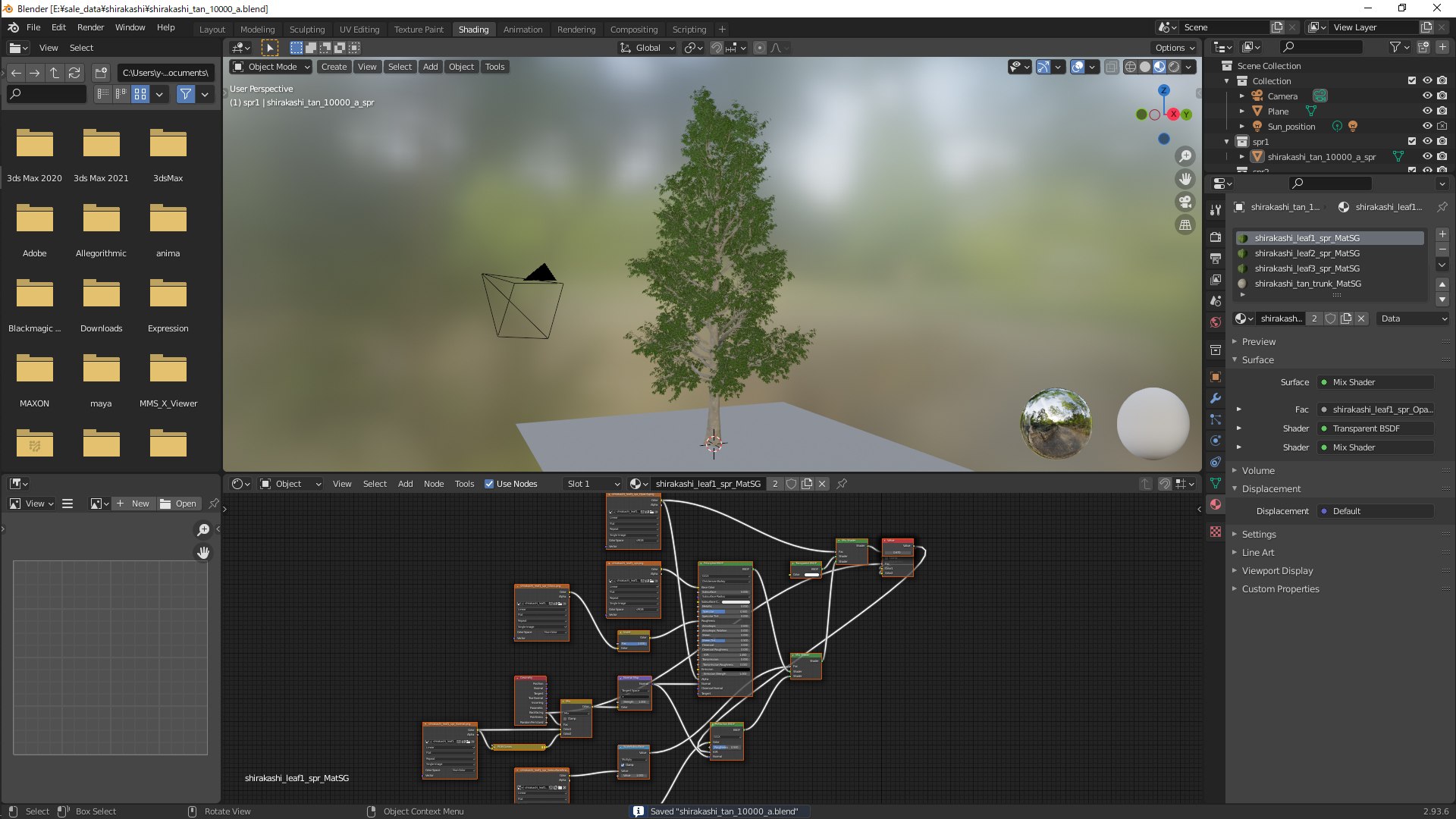Image resolution: width=1456 pixels, height=819 pixels.
Task: Click the refresh icon in file browser
Action: [74, 73]
